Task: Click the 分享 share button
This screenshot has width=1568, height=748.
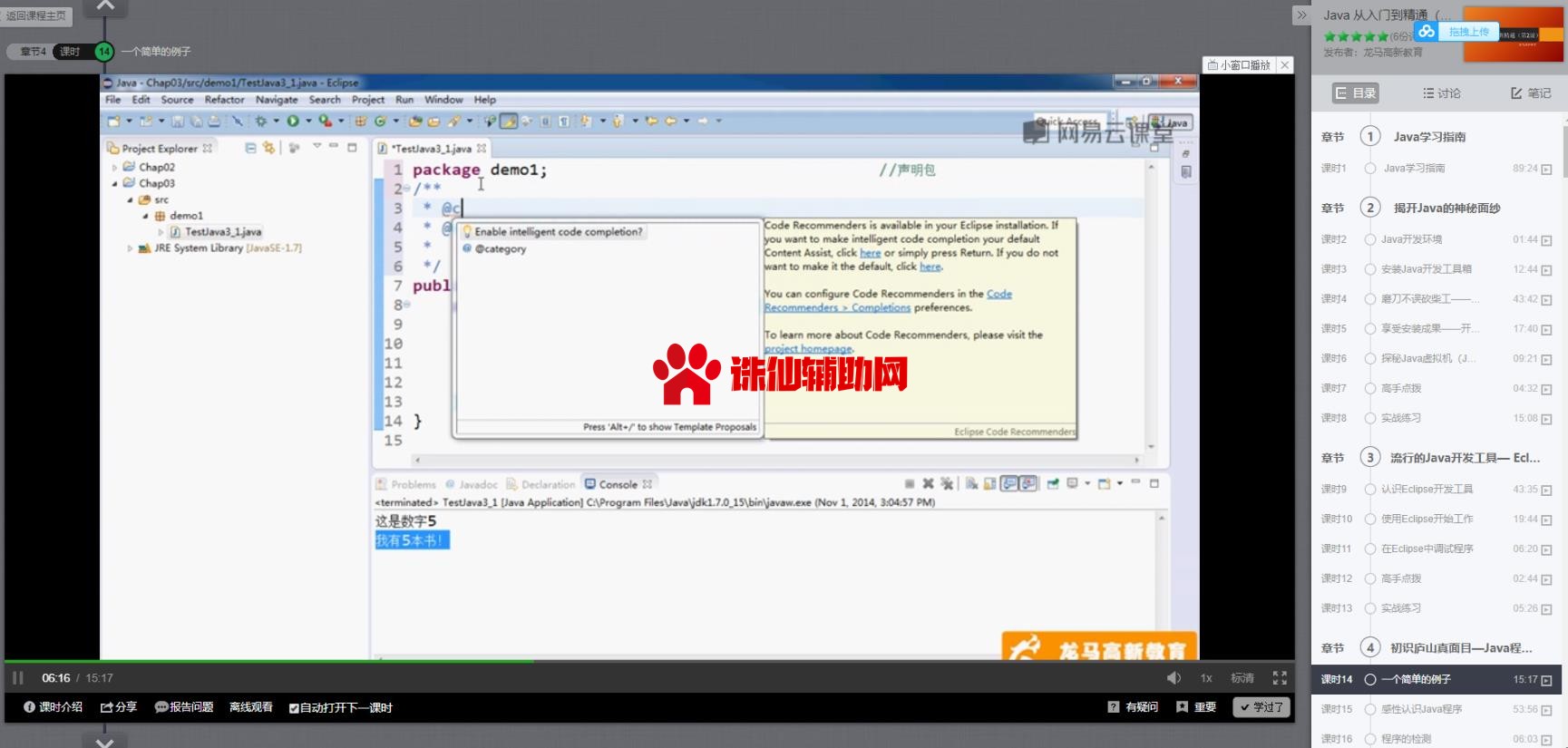Action: 119,707
